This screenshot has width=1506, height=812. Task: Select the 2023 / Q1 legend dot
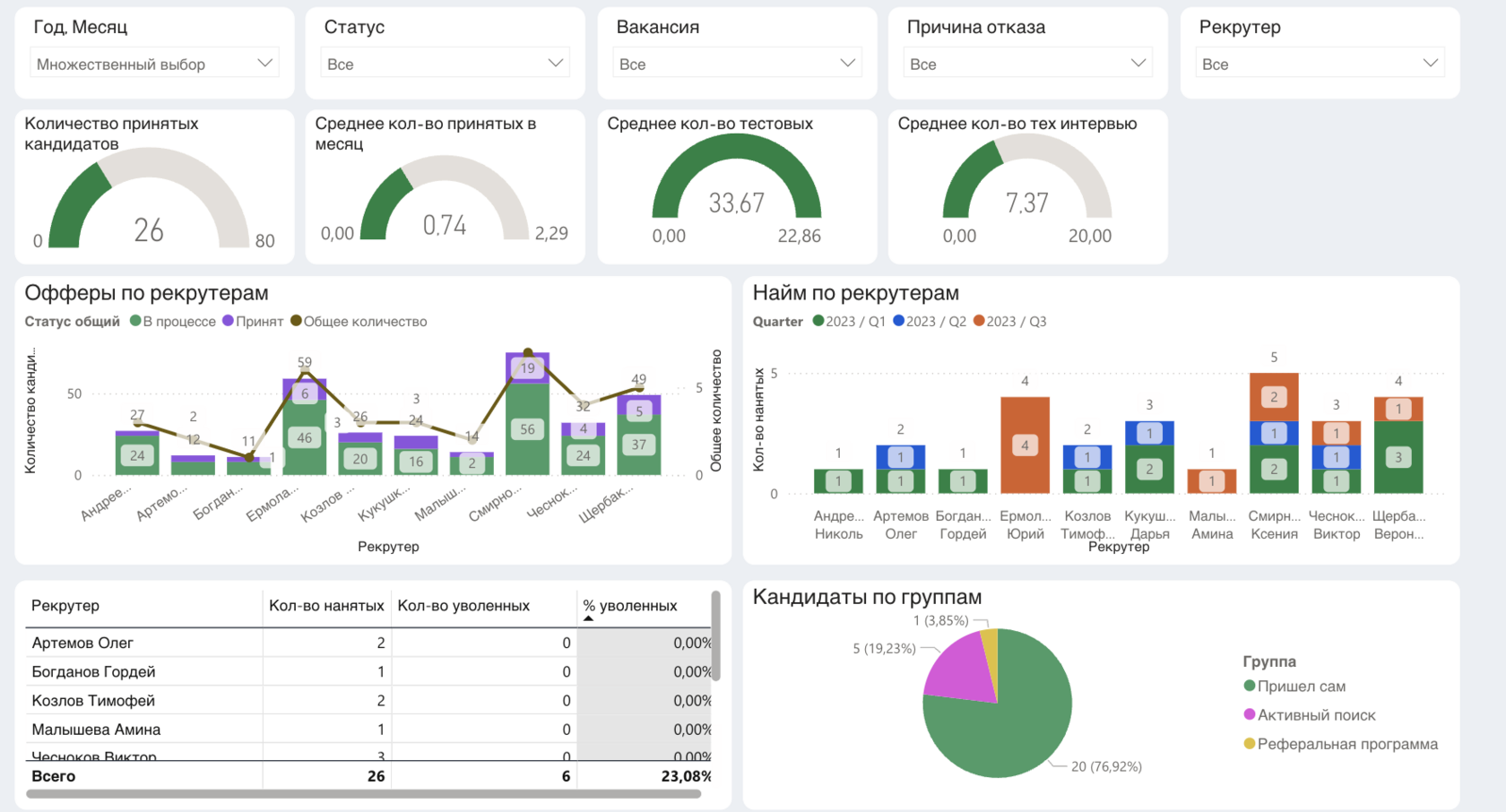(x=818, y=321)
